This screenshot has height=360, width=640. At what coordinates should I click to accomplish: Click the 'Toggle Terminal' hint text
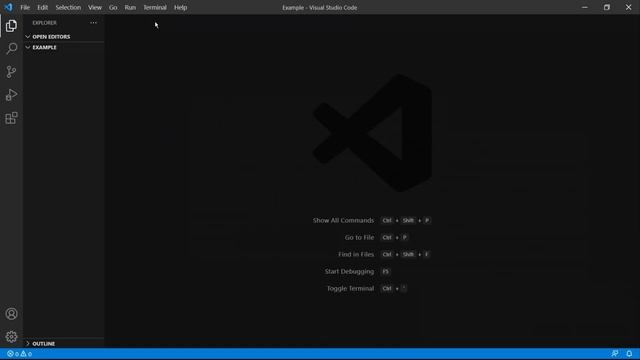(x=350, y=289)
